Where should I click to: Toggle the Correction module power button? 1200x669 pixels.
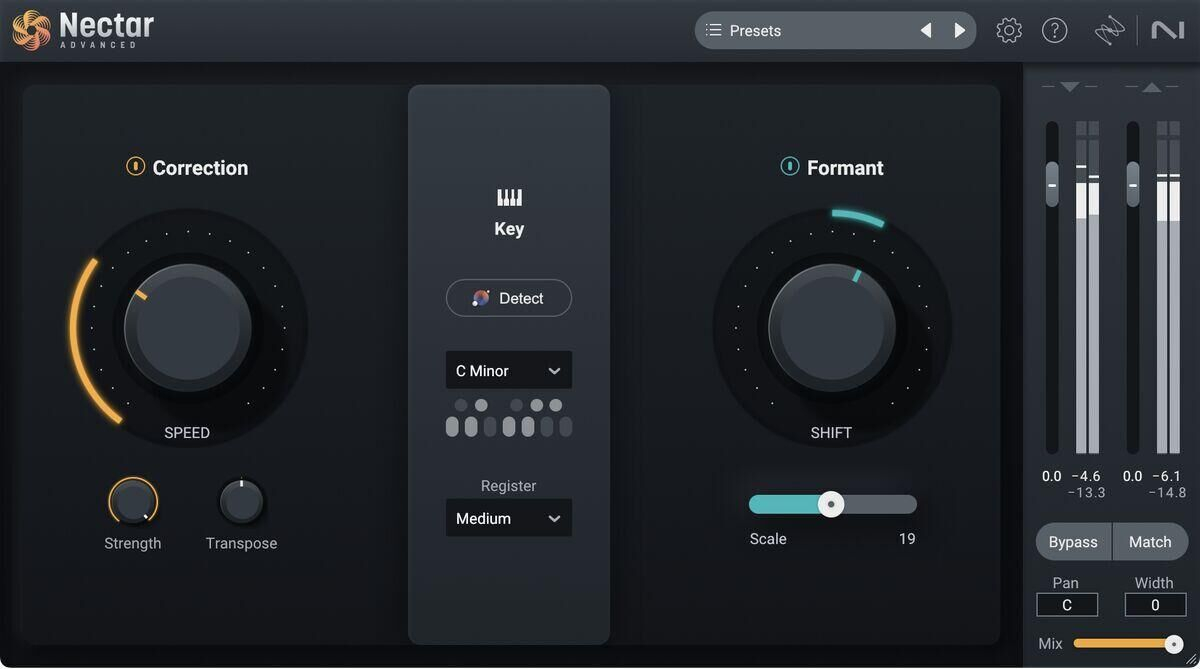135,167
